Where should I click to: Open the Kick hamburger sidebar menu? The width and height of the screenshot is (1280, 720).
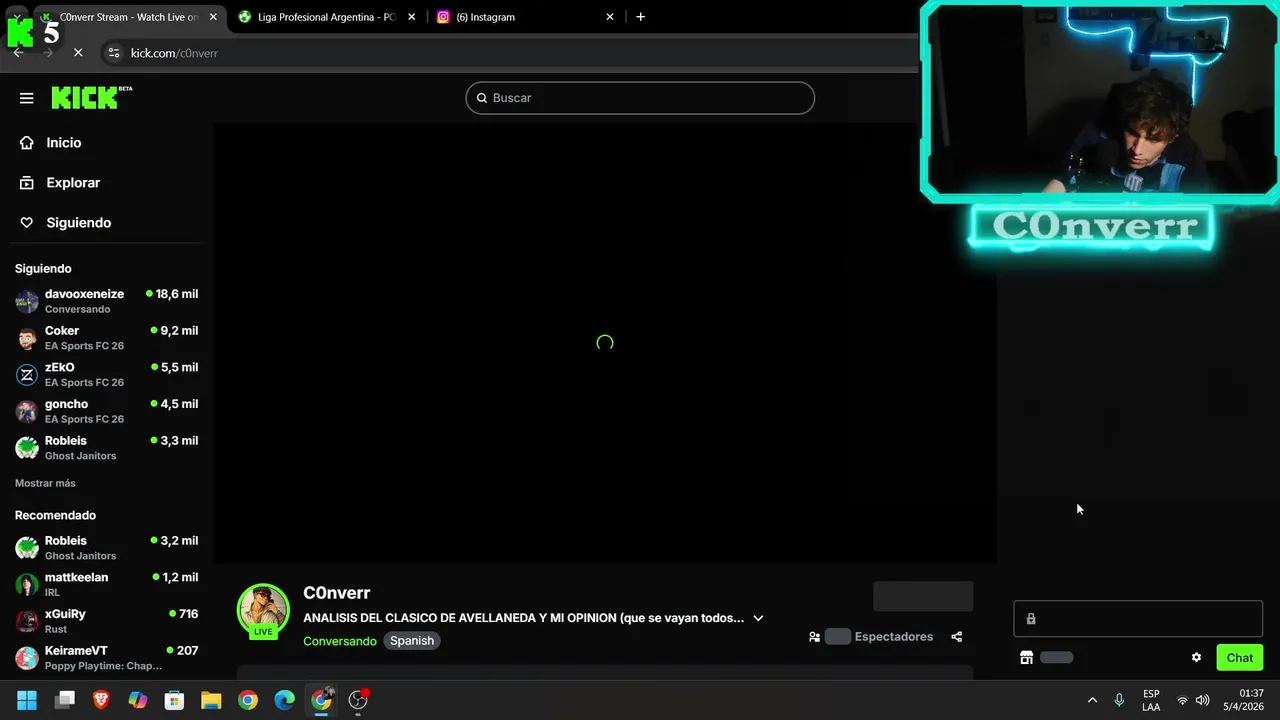pyautogui.click(x=27, y=98)
